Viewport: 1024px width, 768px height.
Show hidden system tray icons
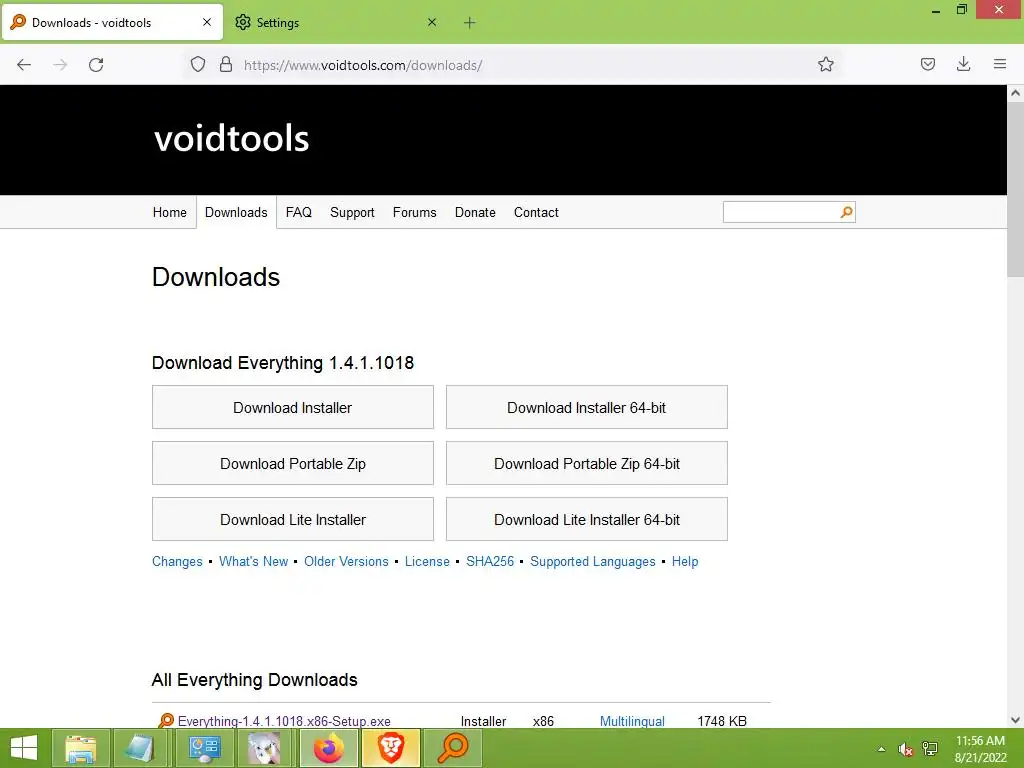pyautogui.click(x=882, y=749)
